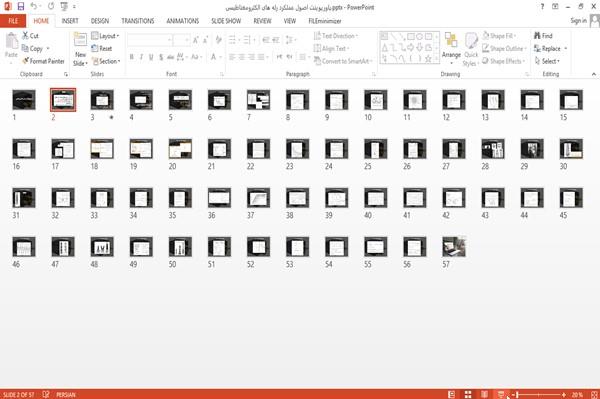This screenshot has width=600, height=399.
Task: Fit slide to current window icon
Action: 594,394
